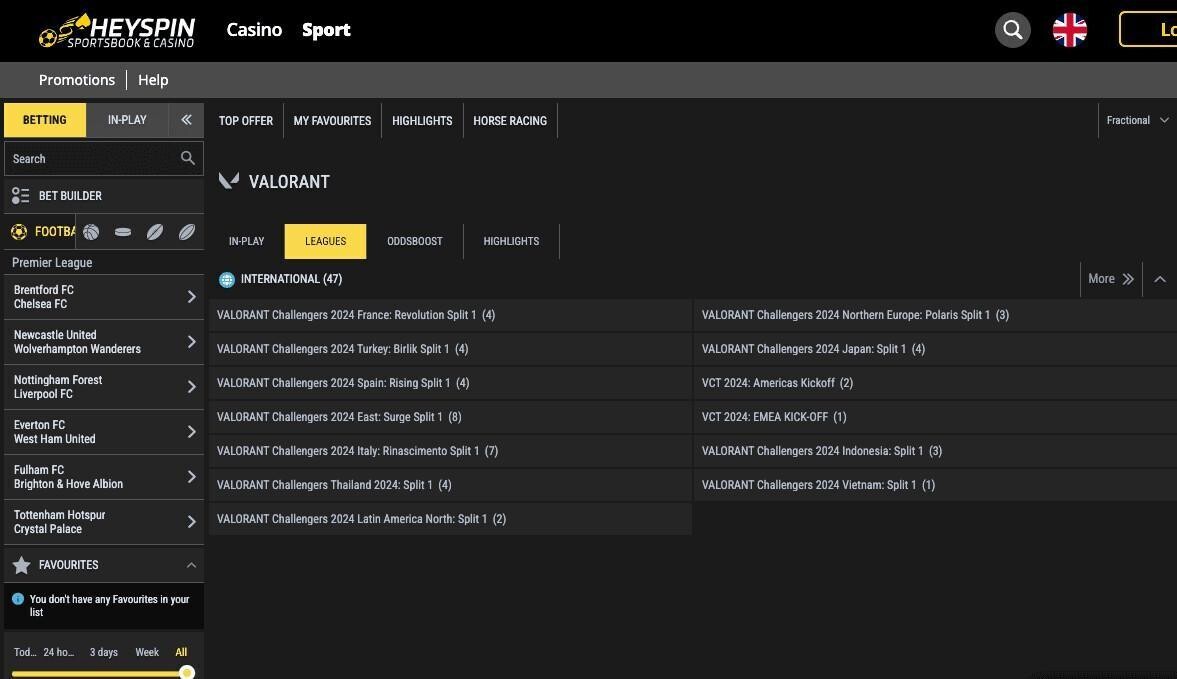Open the Top Offer tab
The image size is (1177, 679).
coord(245,121)
